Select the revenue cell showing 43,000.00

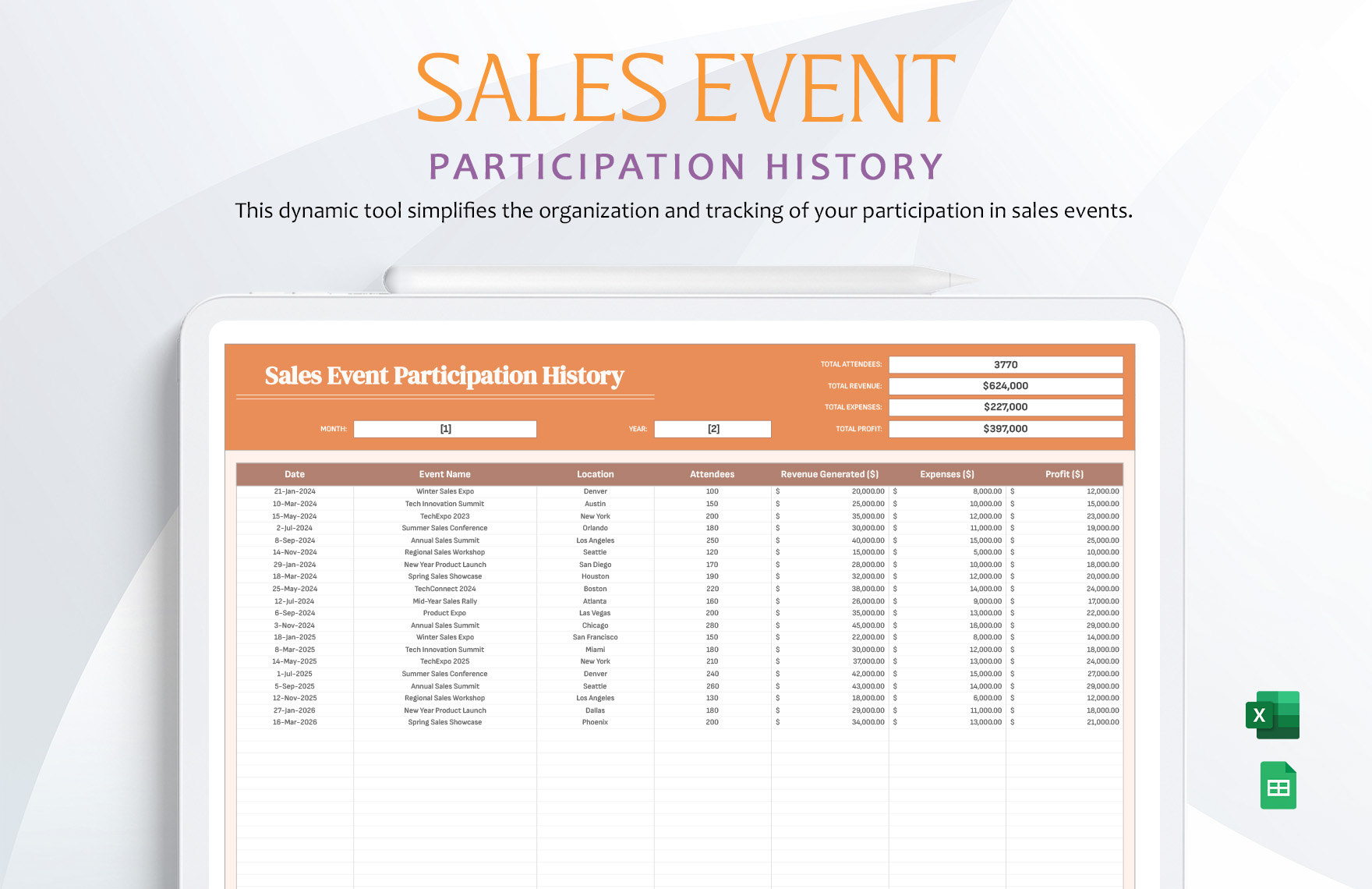click(830, 686)
